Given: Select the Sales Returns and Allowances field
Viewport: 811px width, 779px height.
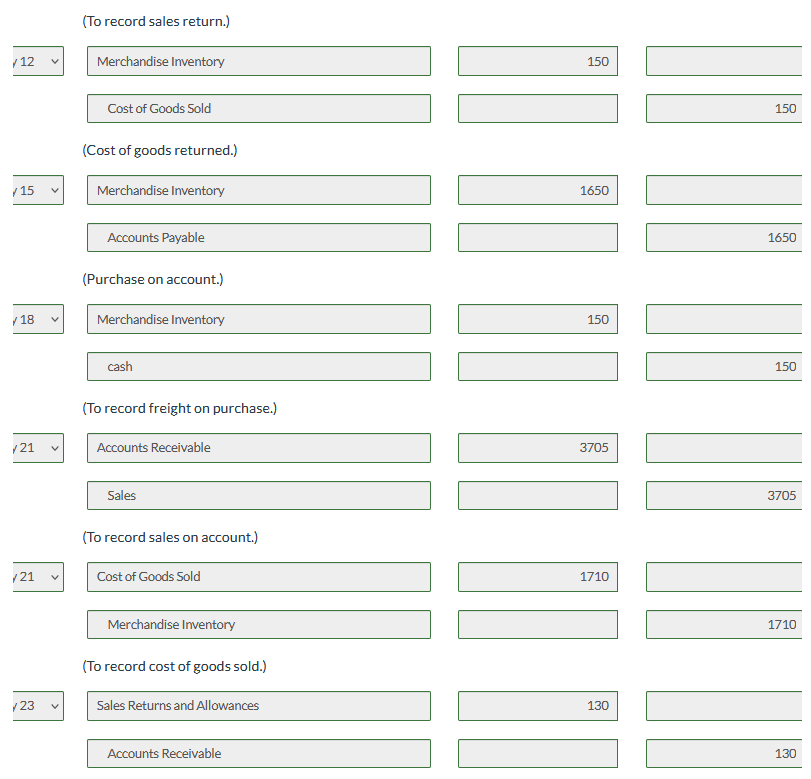Looking at the screenshot, I should click(x=258, y=705).
